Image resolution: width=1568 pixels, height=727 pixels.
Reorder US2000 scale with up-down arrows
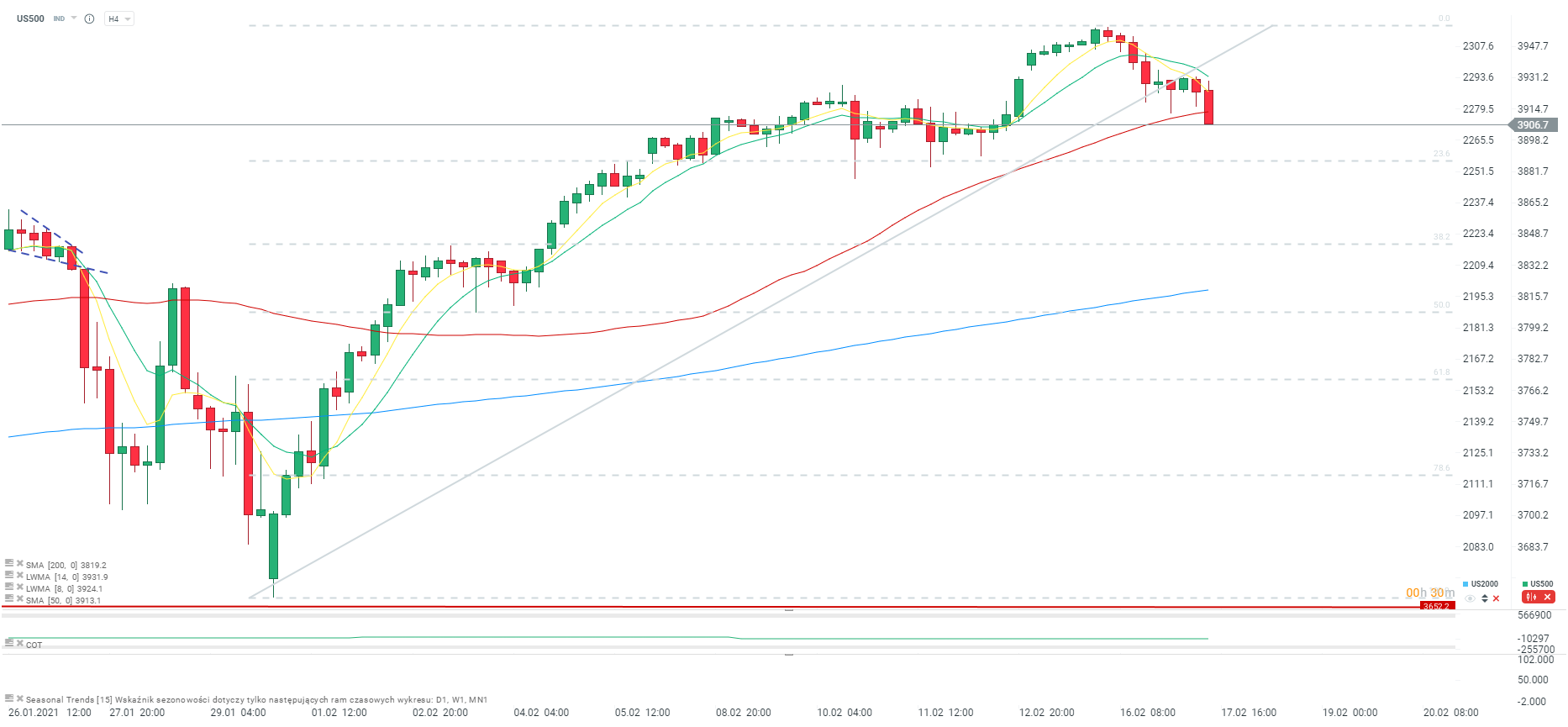point(1485,598)
